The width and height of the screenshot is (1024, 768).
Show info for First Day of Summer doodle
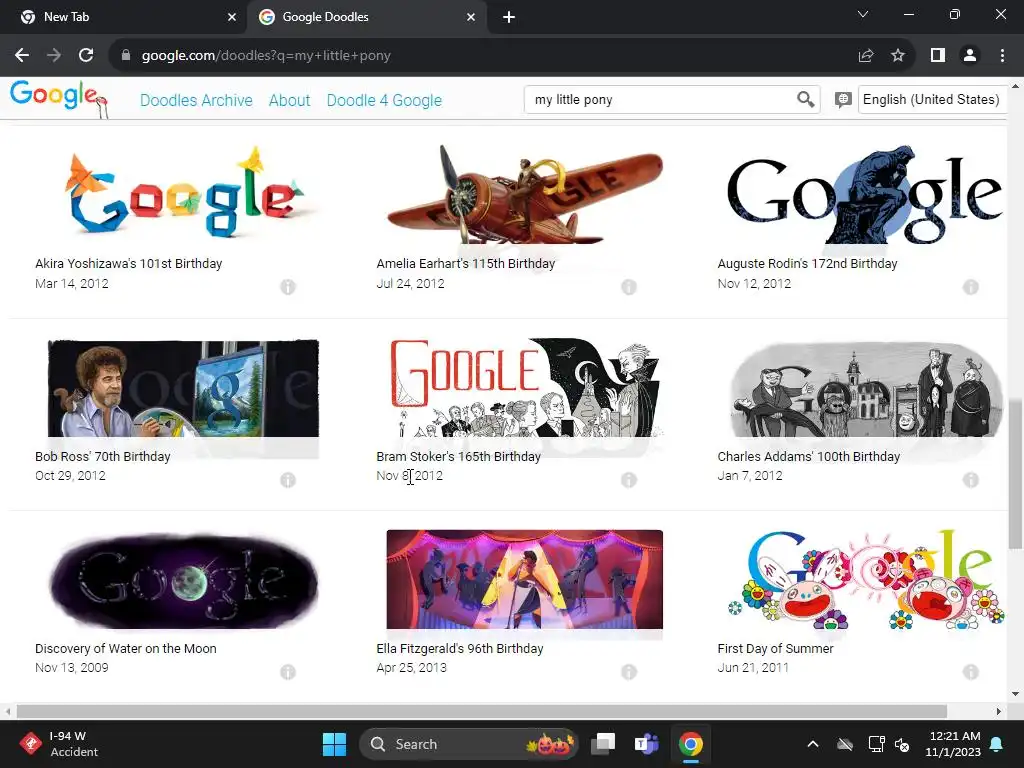[970, 672]
